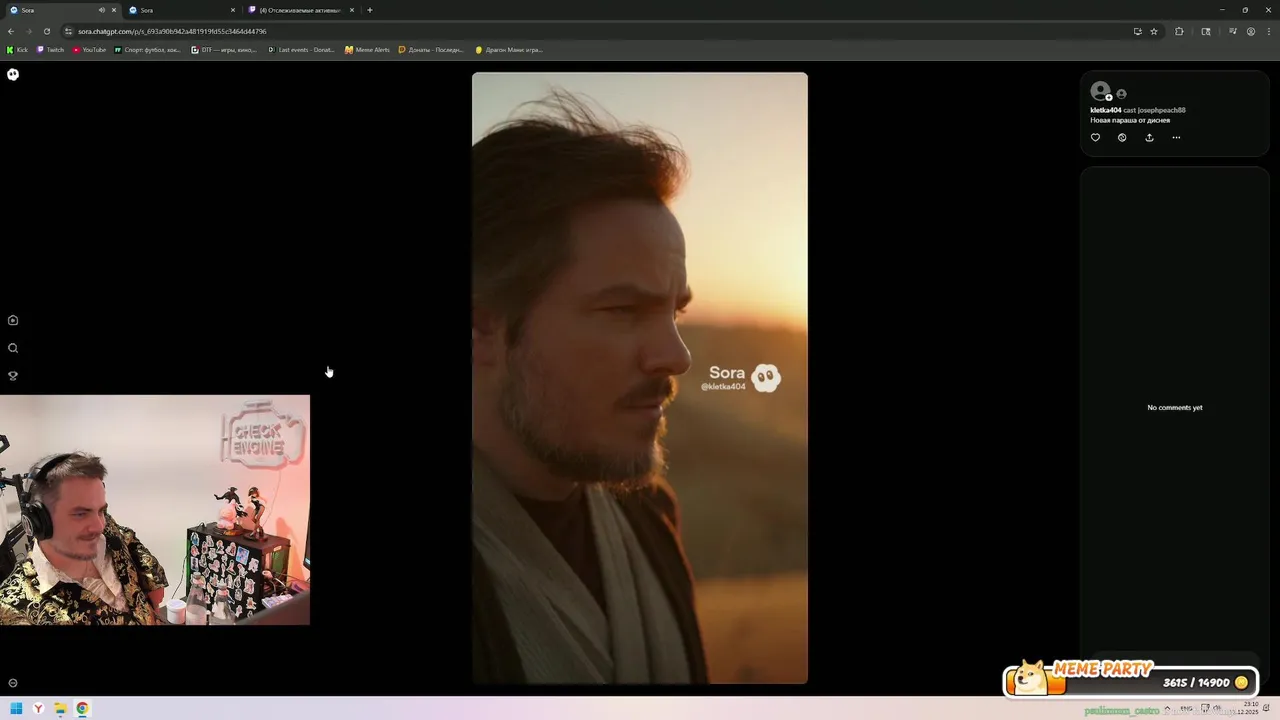Open the small cast member avatar
This screenshot has height=720, width=1280.
(1121, 94)
